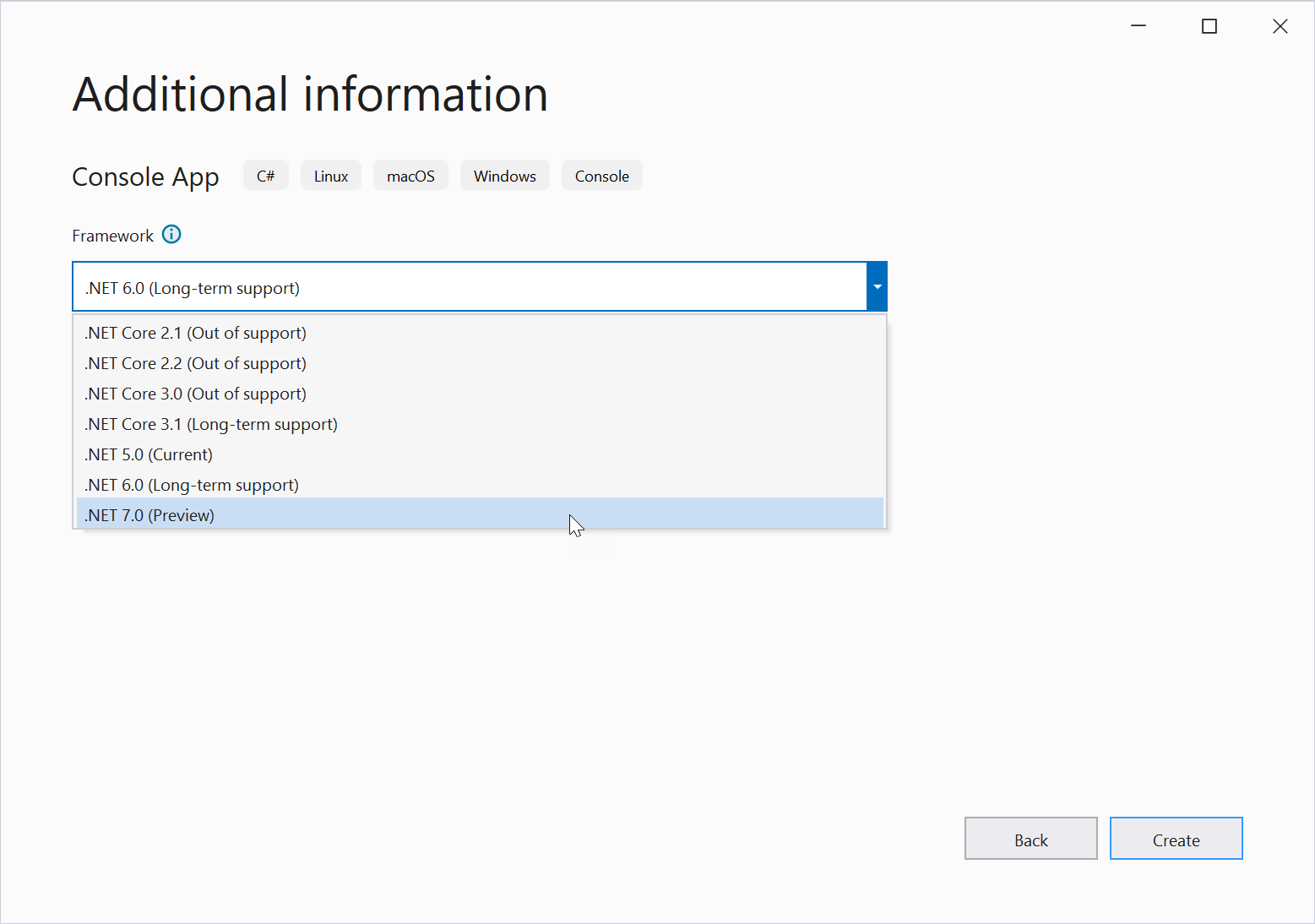
Task: Click the Console project type tag
Action: (x=601, y=176)
